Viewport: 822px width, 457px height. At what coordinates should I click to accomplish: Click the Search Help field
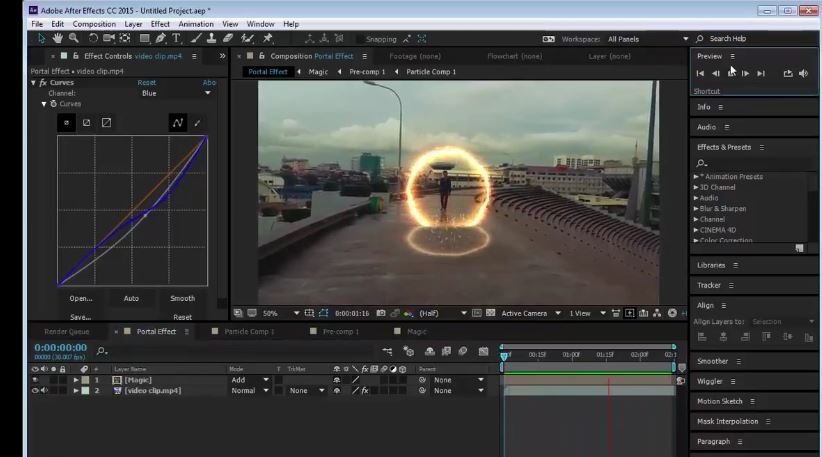(x=728, y=39)
